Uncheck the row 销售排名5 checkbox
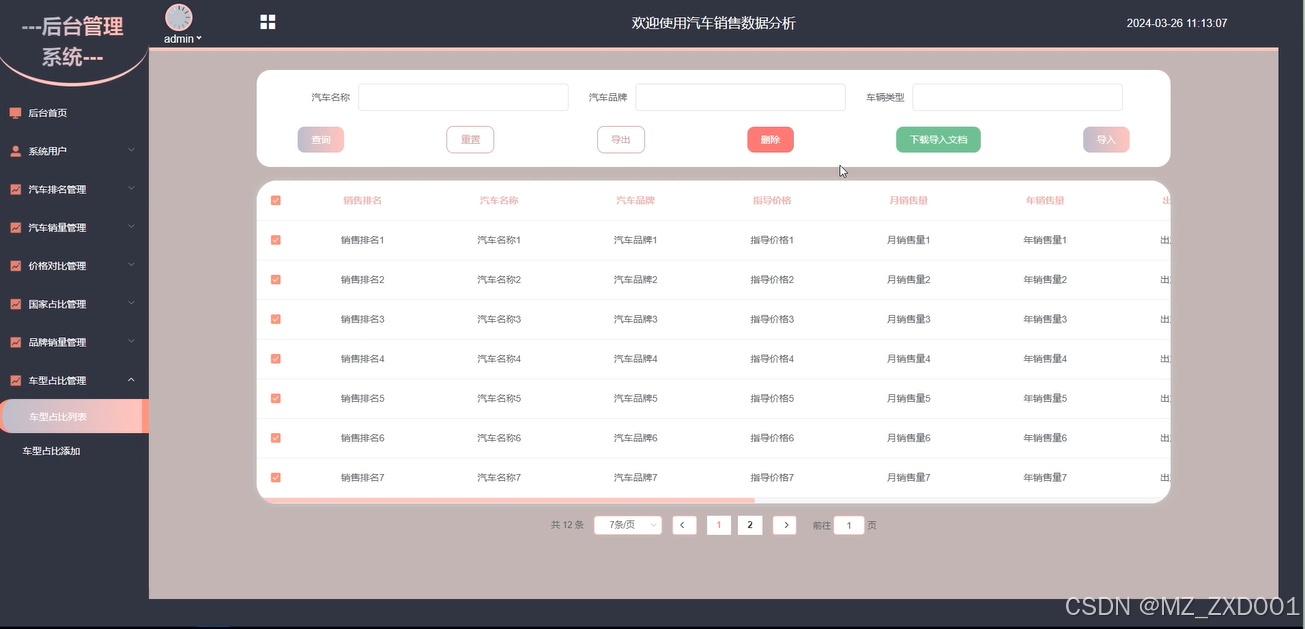1305x629 pixels. (x=276, y=398)
